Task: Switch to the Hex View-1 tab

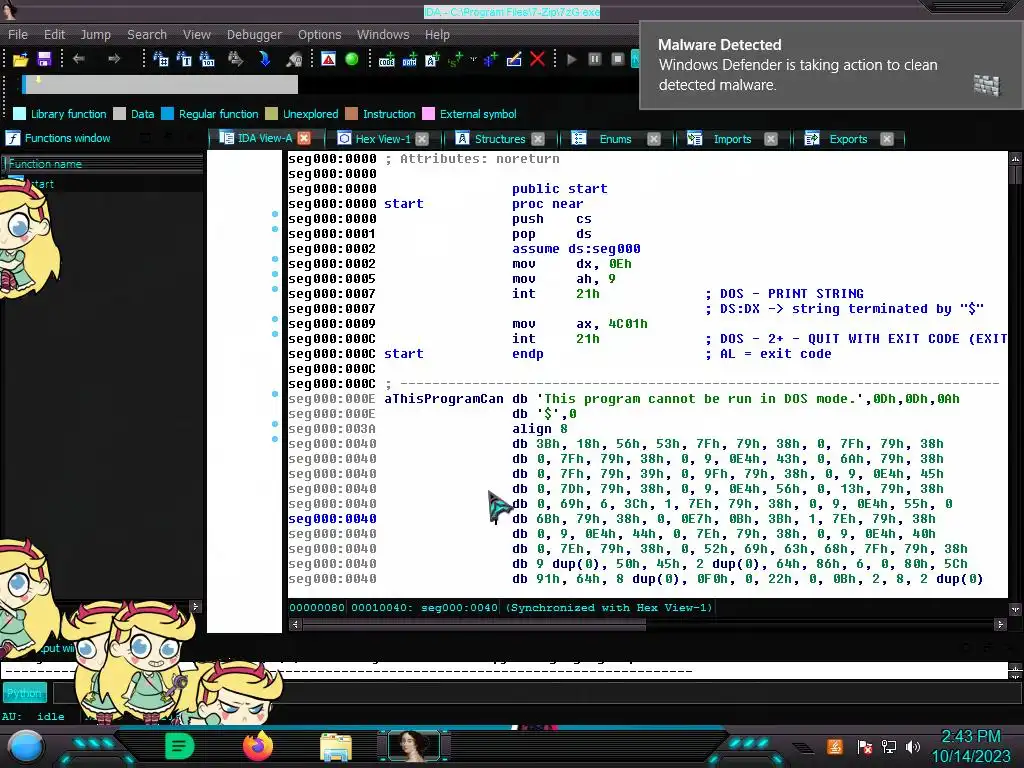Action: (383, 139)
